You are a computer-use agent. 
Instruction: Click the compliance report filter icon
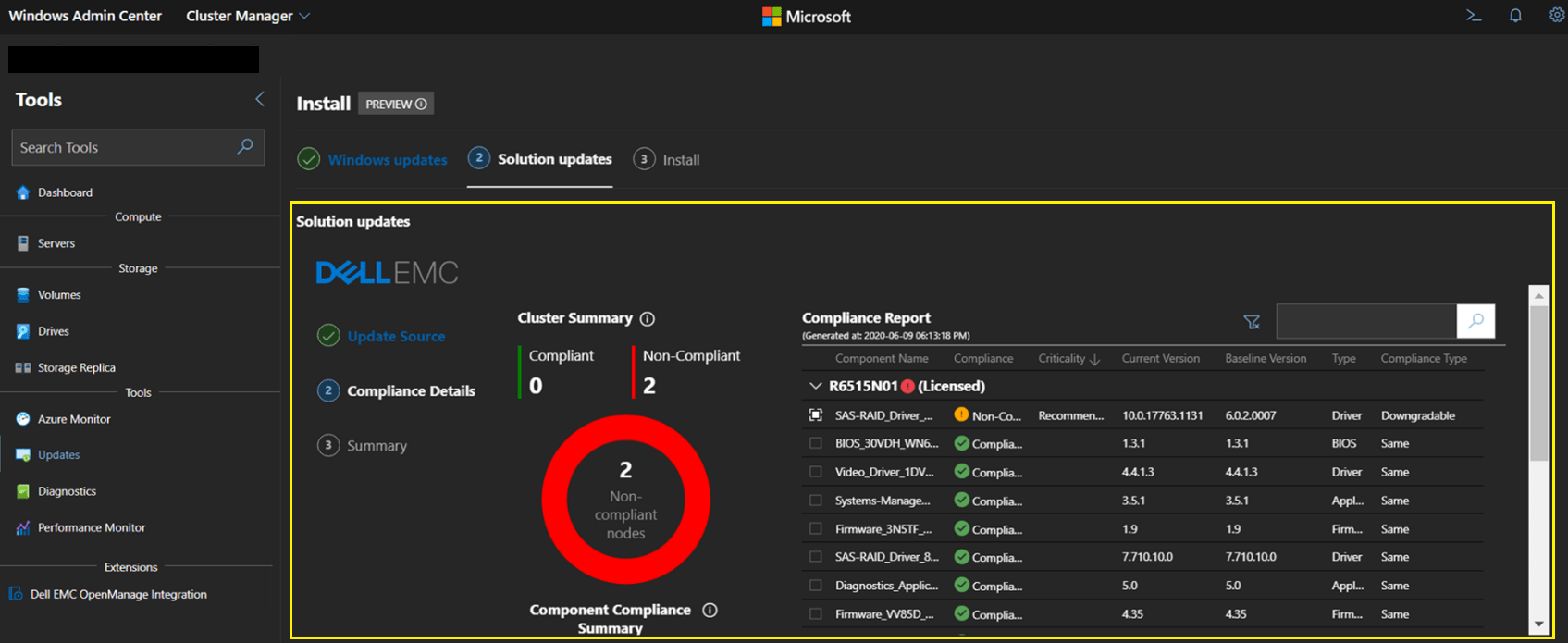coord(1252,322)
